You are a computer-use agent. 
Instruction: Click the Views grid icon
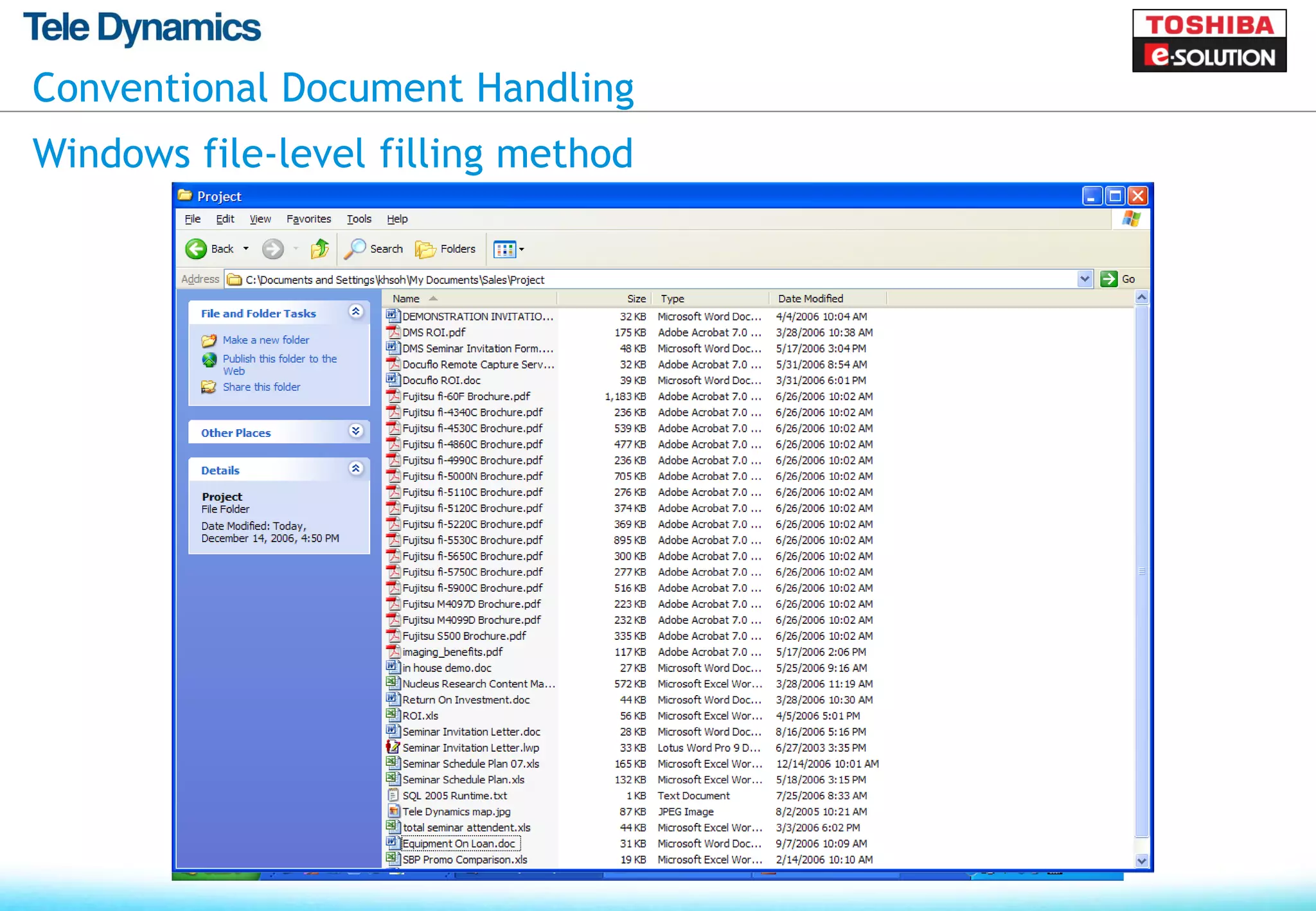(x=504, y=249)
